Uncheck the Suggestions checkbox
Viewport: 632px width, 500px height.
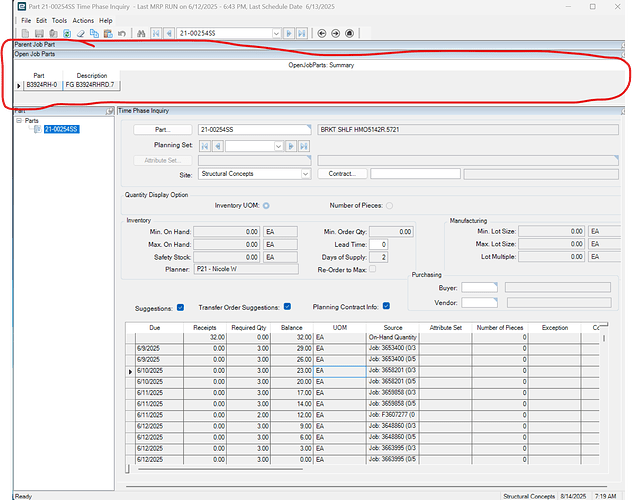point(181,307)
